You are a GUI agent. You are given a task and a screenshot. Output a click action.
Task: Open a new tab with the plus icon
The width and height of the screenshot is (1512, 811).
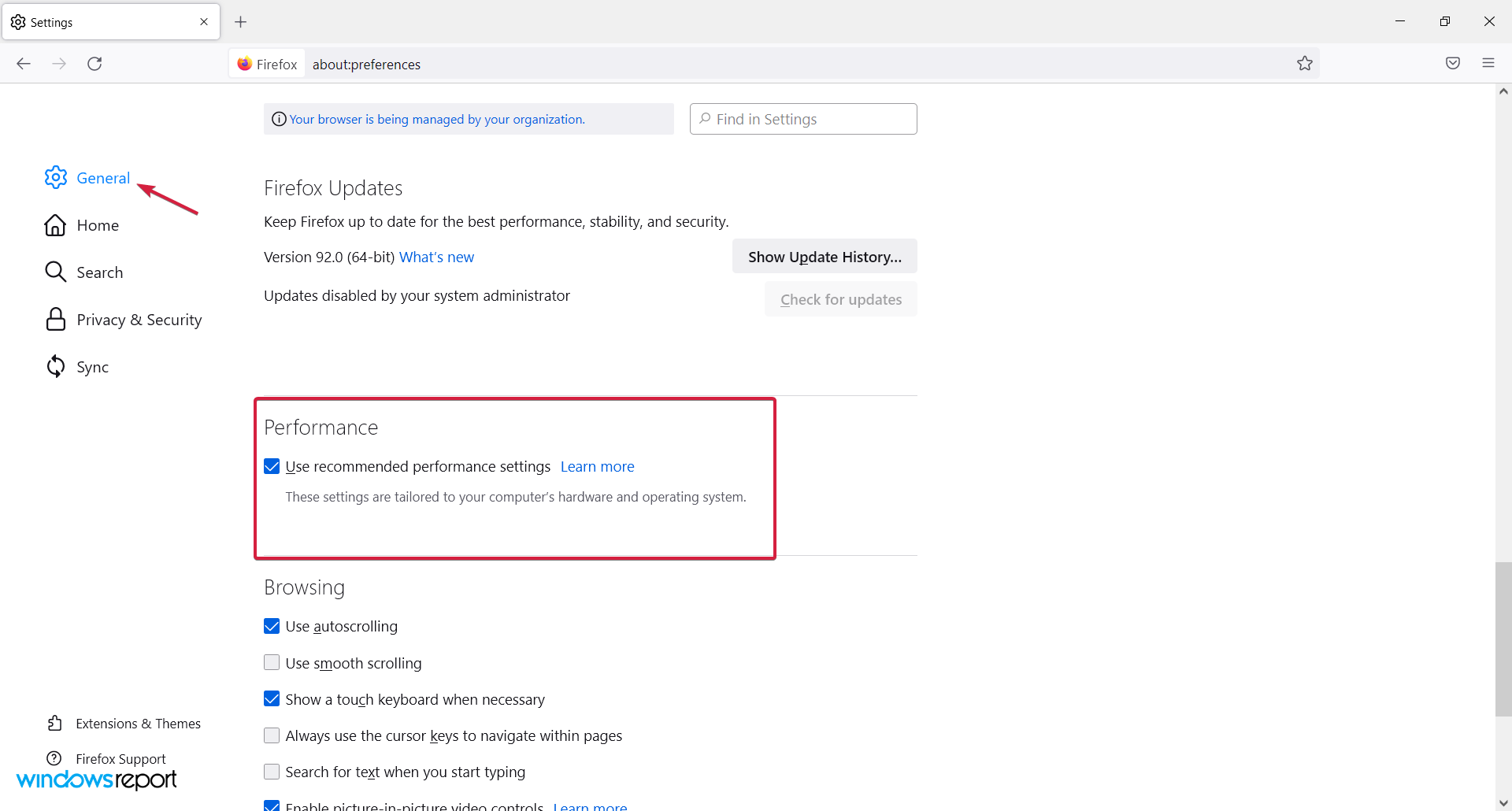tap(241, 22)
